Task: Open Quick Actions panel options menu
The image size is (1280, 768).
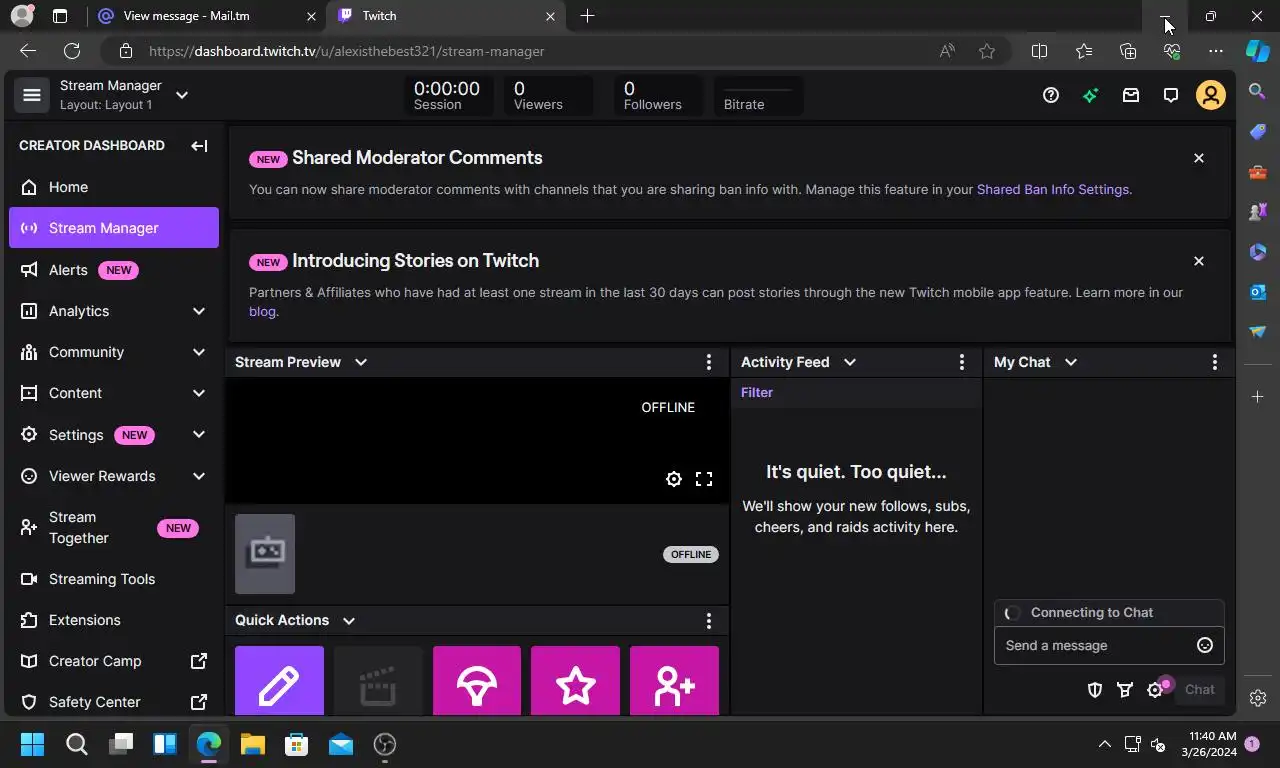Action: tap(709, 620)
